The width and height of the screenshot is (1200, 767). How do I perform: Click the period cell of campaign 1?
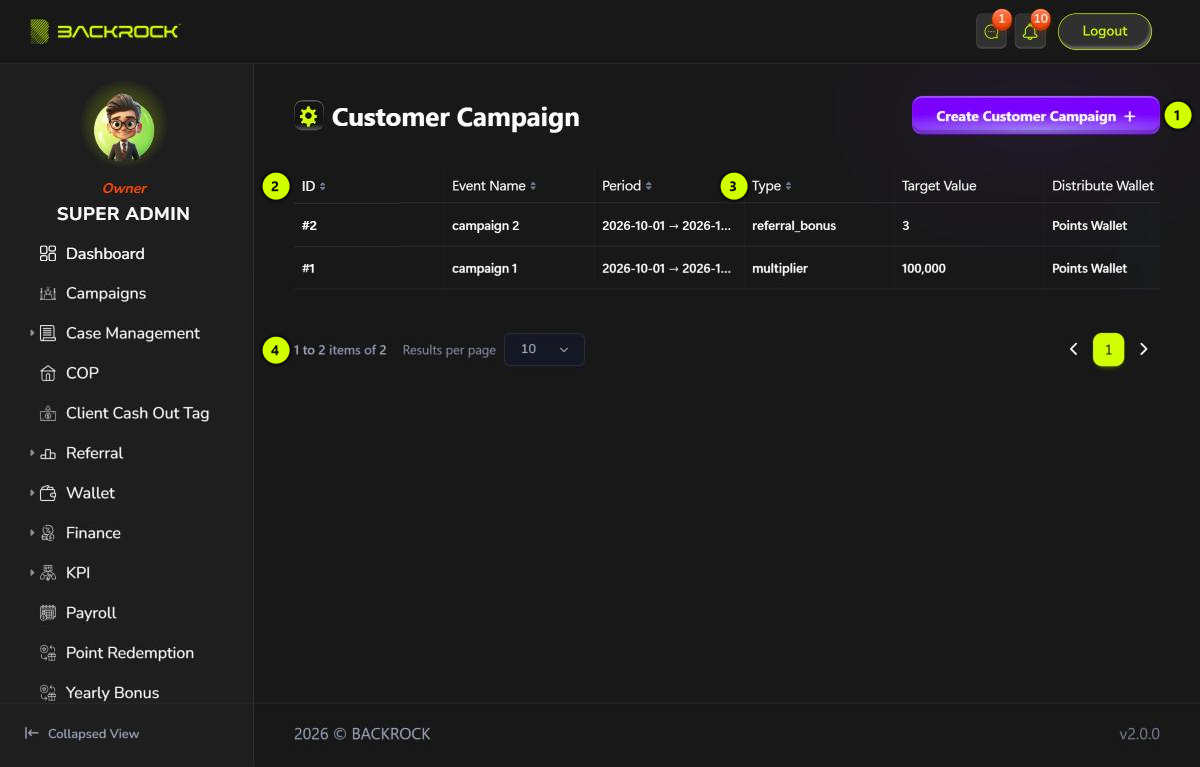tap(666, 269)
